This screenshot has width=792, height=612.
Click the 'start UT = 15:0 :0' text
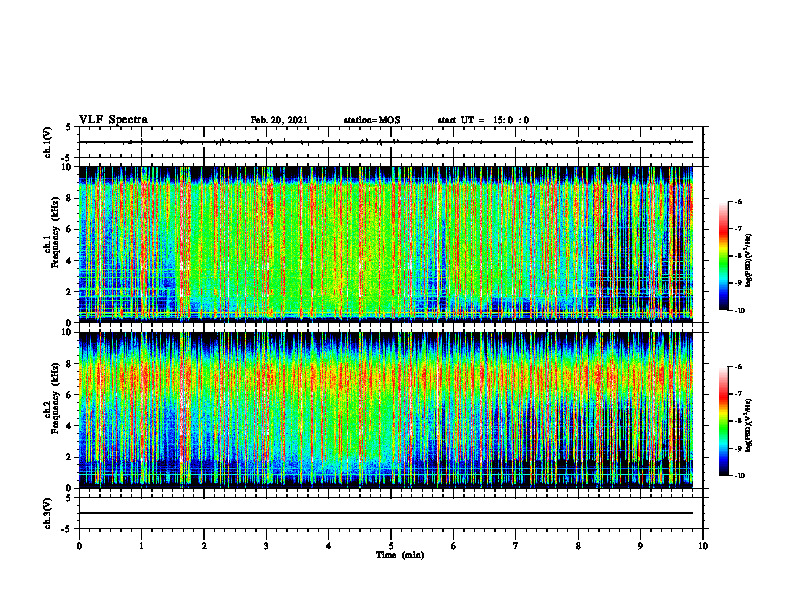point(483,120)
